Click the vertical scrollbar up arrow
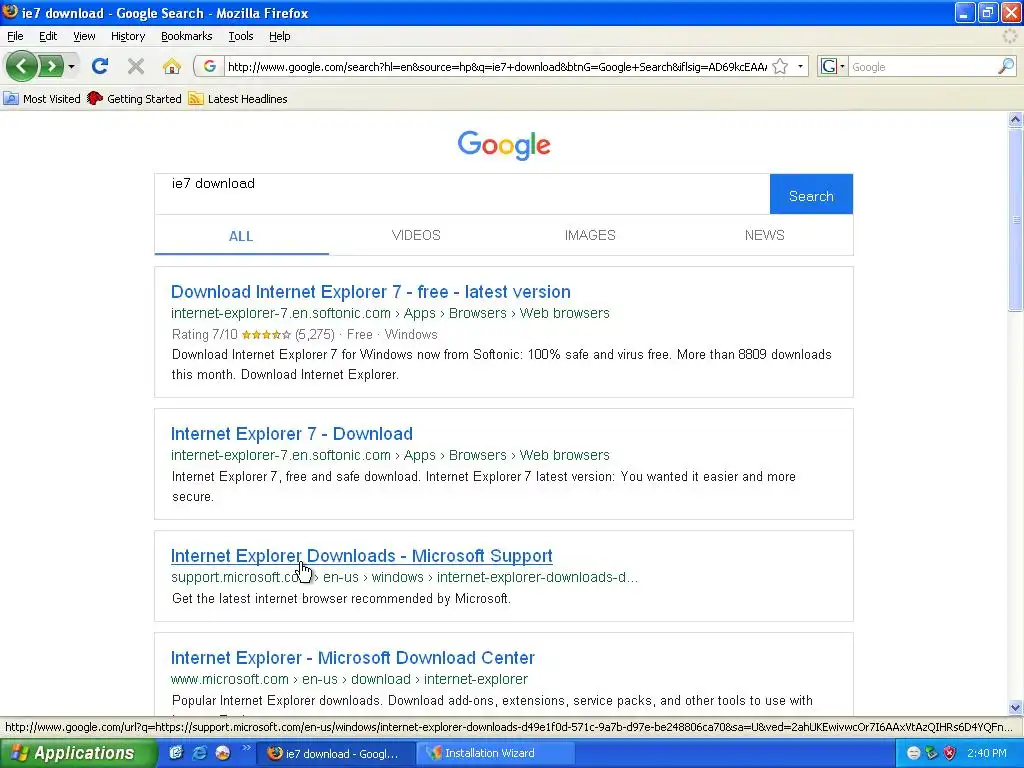 (1015, 119)
